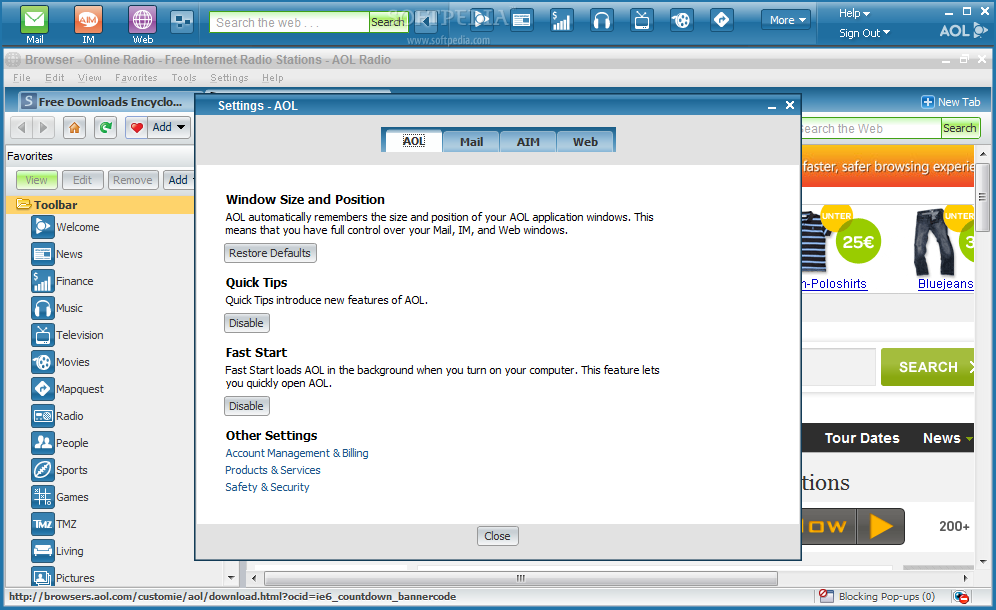
Task: Switch to the Web settings tab
Action: click(x=585, y=142)
